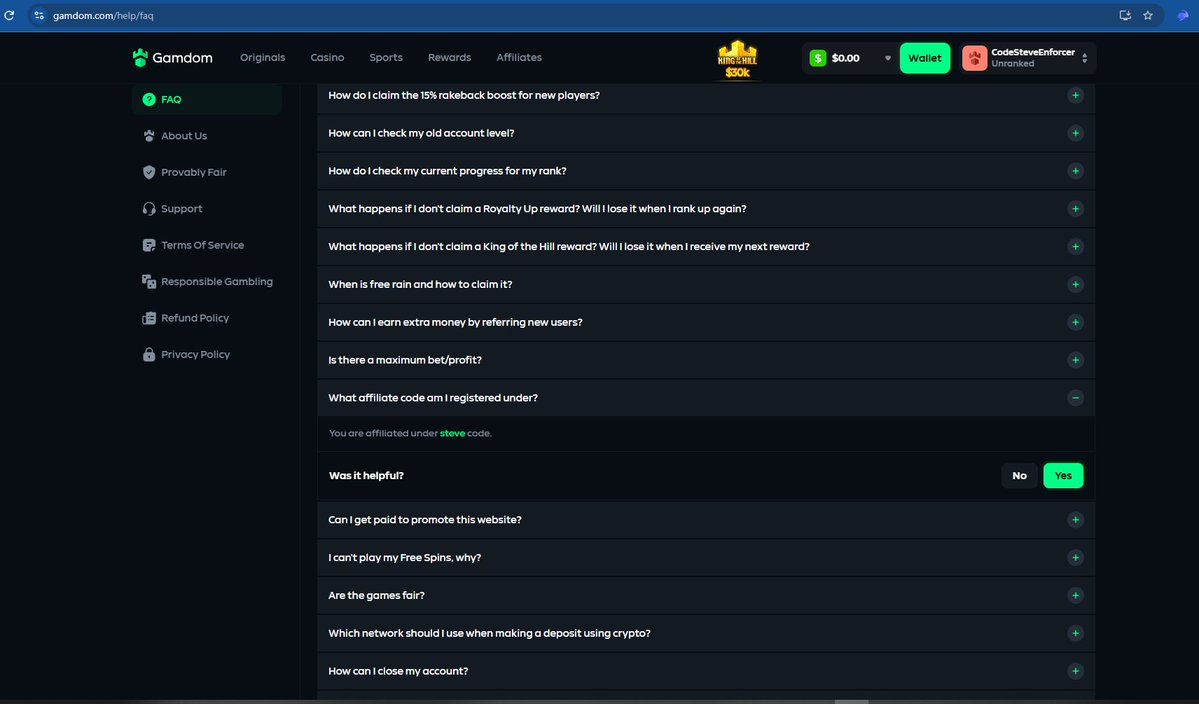
Task: Click the CodeSteveEnforcer avatar icon
Action: click(974, 58)
